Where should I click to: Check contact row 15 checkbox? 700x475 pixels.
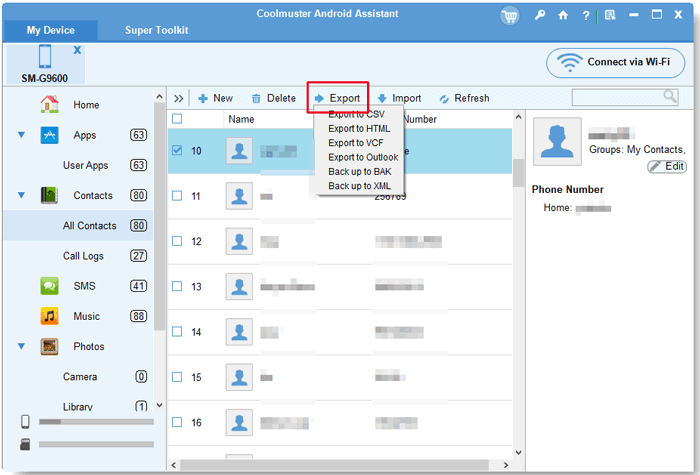[177, 377]
